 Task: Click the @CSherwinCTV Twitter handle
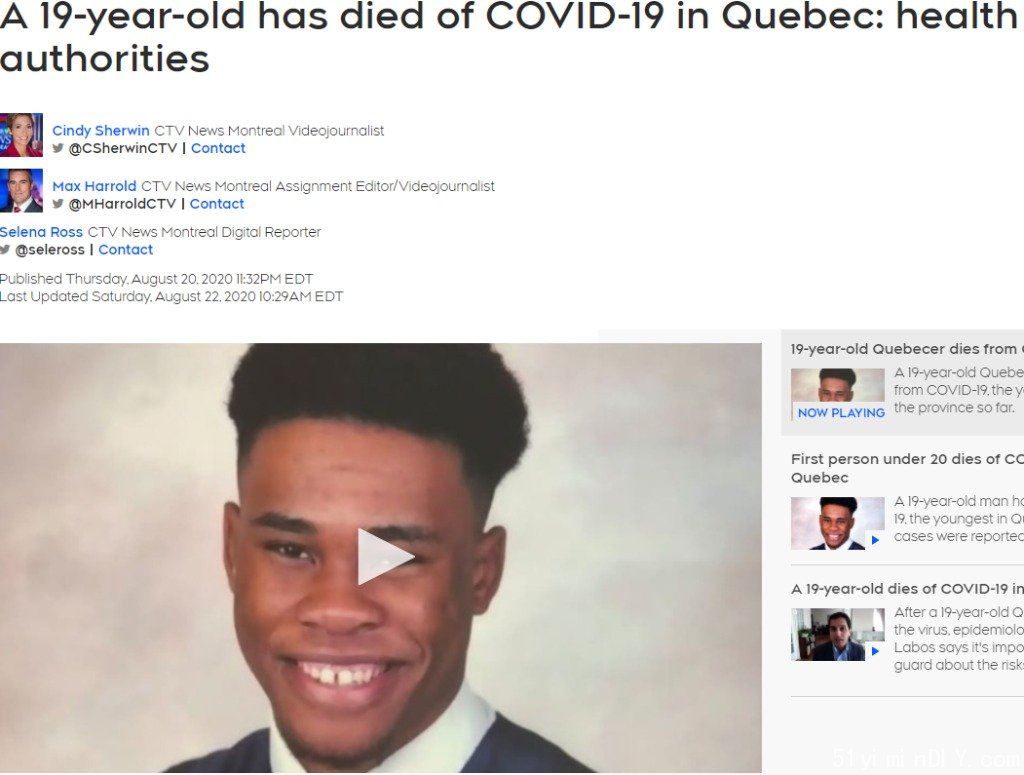click(123, 148)
